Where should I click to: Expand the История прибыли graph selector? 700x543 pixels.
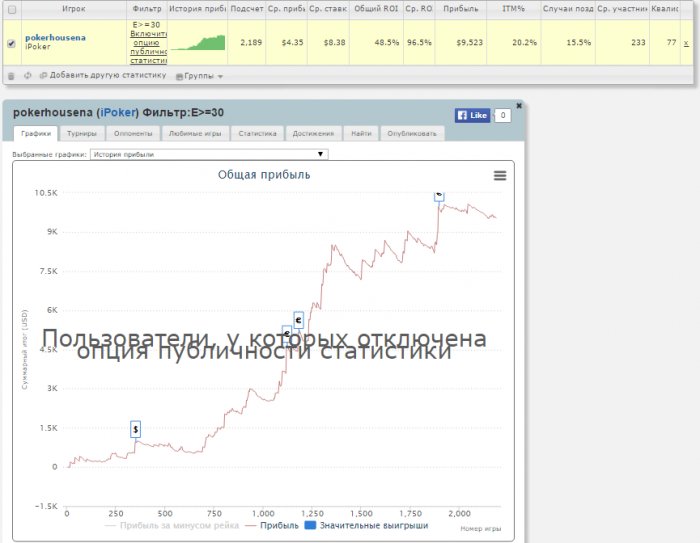pyautogui.click(x=209, y=155)
